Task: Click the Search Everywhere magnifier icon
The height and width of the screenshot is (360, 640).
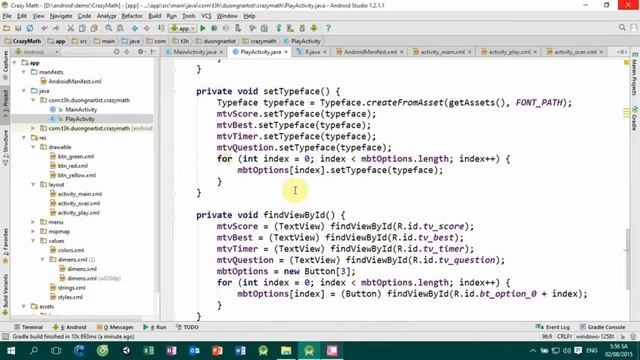Action: (x=622, y=27)
